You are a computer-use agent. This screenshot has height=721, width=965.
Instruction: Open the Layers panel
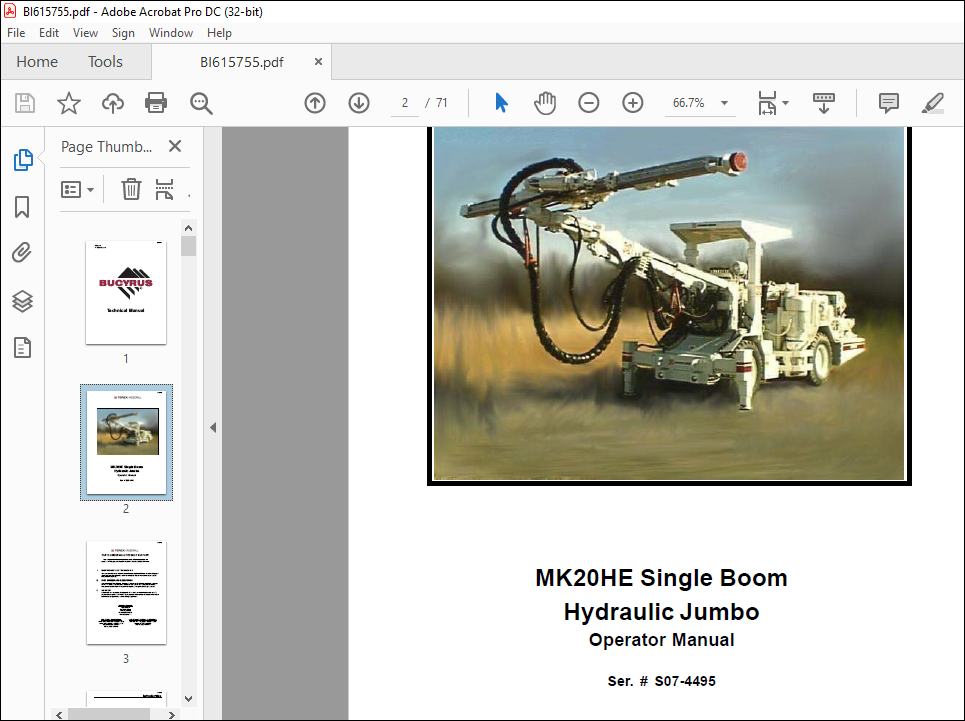[22, 301]
